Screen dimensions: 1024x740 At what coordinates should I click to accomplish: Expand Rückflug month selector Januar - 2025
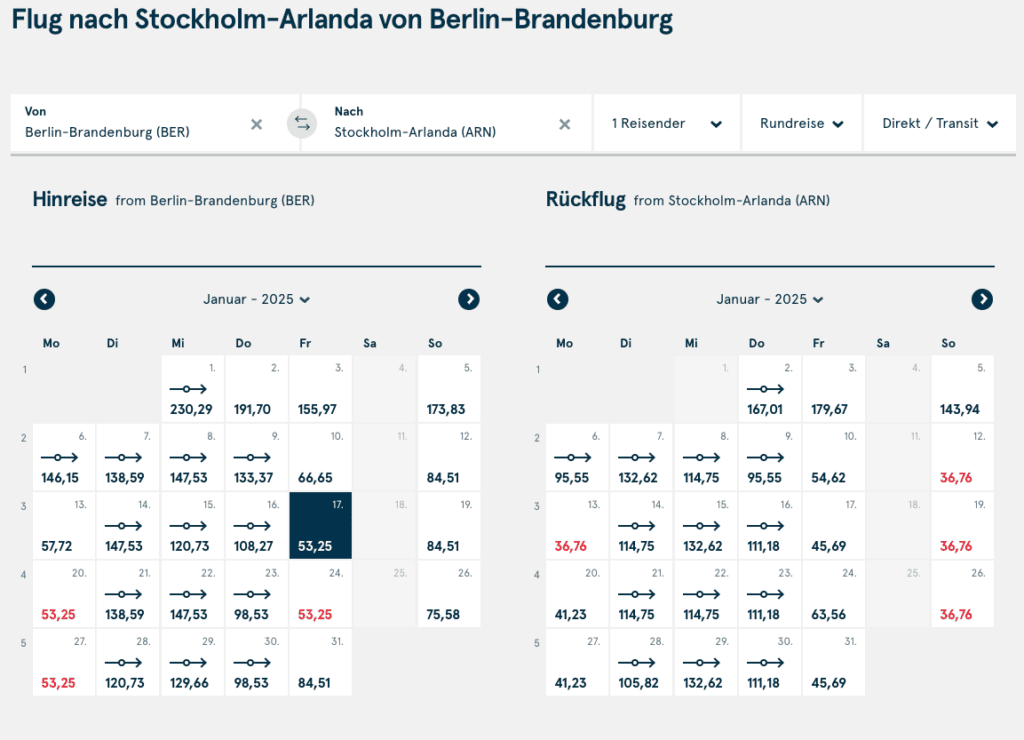click(x=770, y=299)
